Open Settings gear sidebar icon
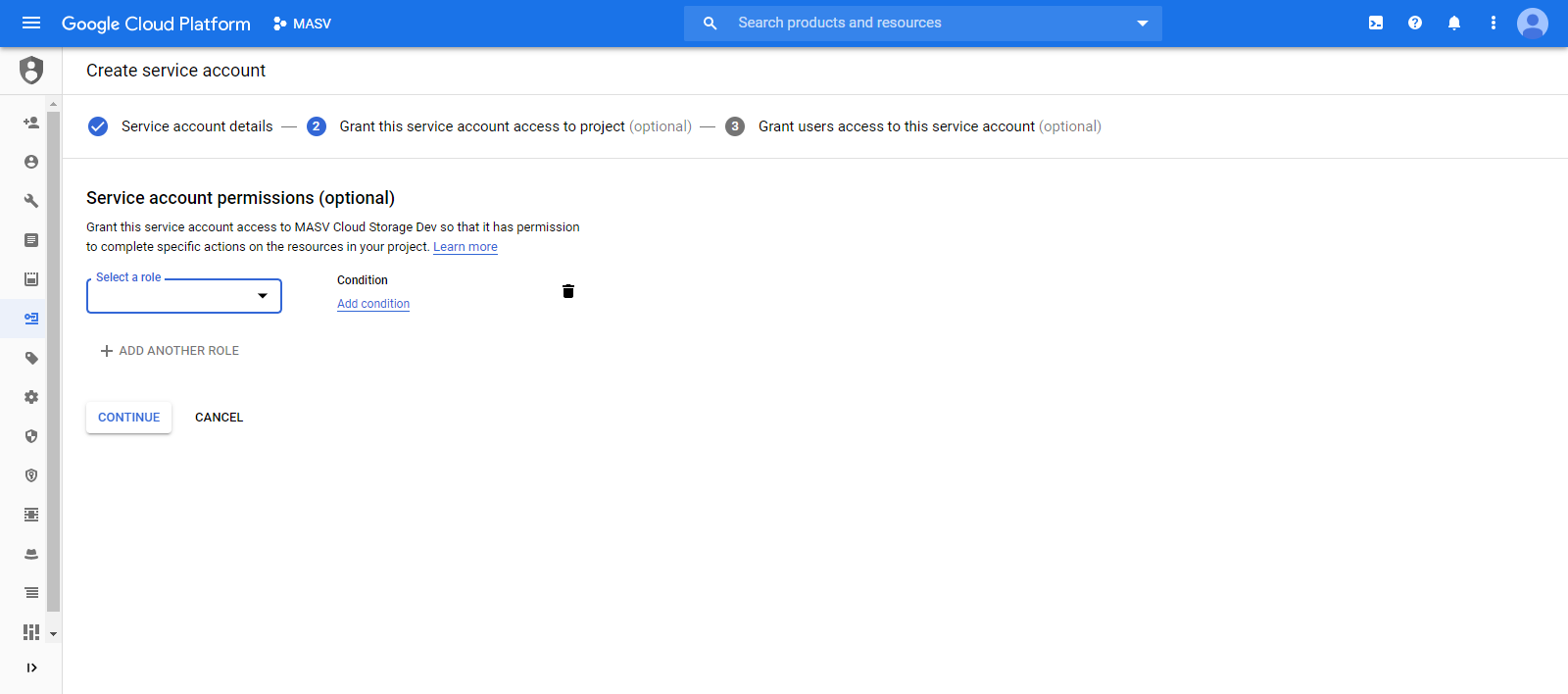Screen dimensions: 1568x694 click(31, 397)
